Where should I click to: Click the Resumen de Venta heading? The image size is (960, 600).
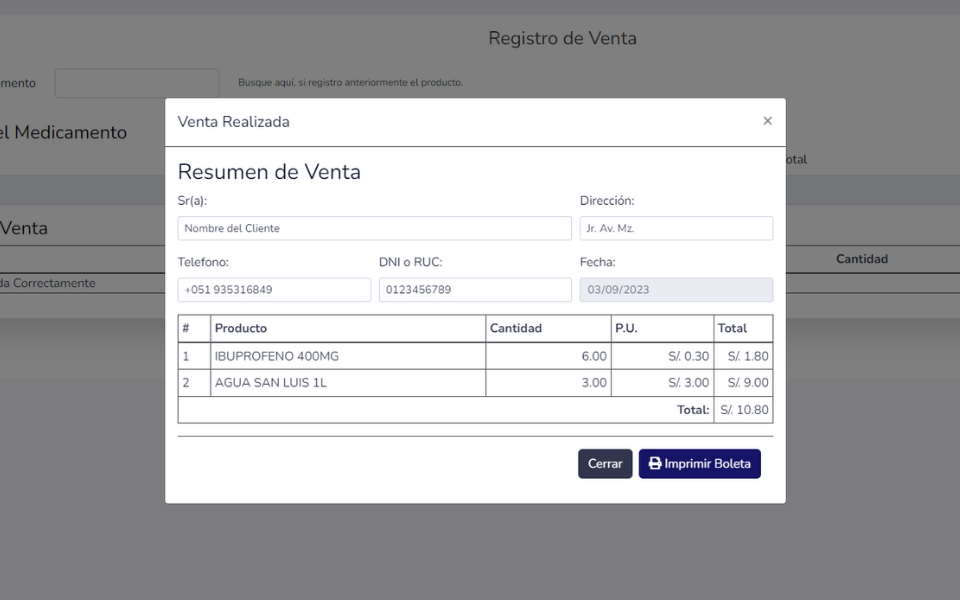[x=269, y=172]
